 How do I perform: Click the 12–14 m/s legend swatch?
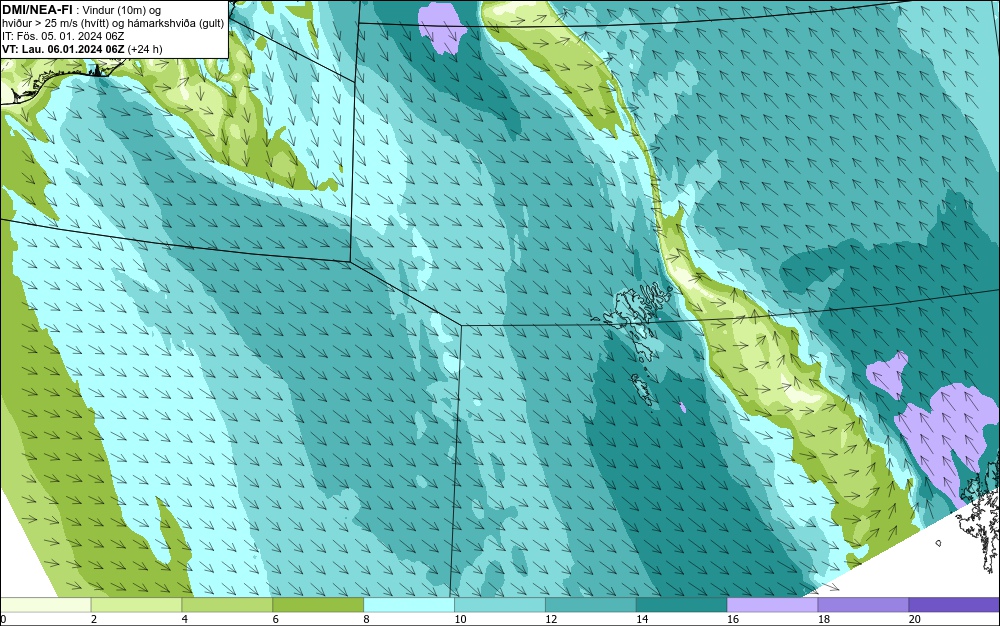[591, 604]
